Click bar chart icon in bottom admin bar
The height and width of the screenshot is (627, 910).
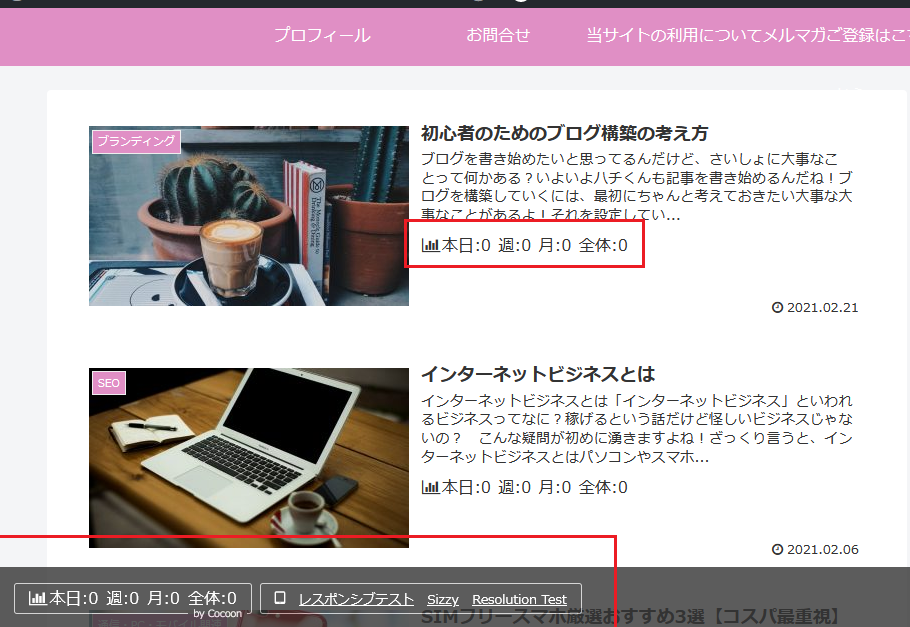[37, 598]
